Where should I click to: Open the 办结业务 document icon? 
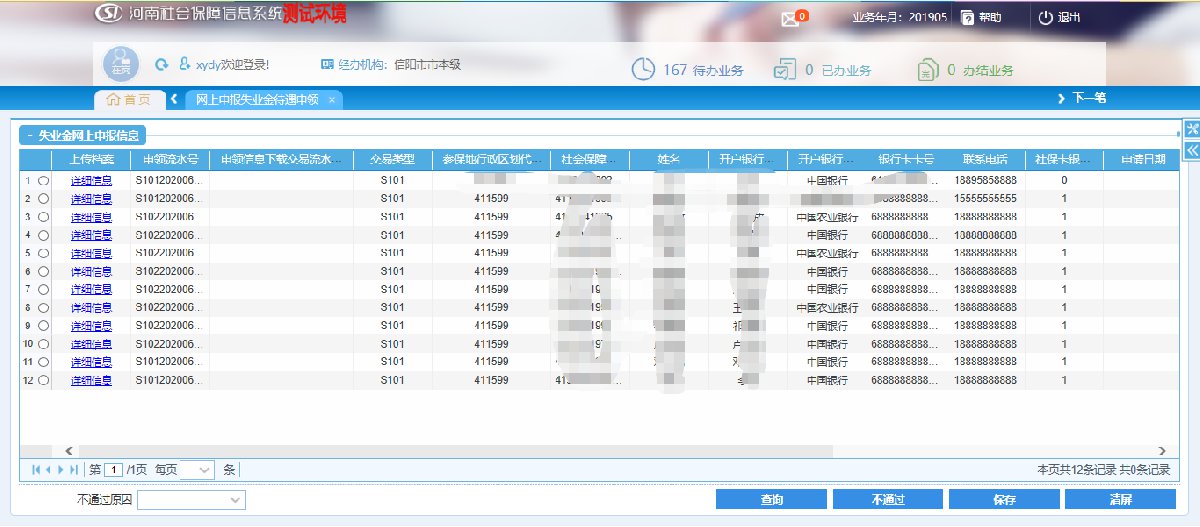927,69
